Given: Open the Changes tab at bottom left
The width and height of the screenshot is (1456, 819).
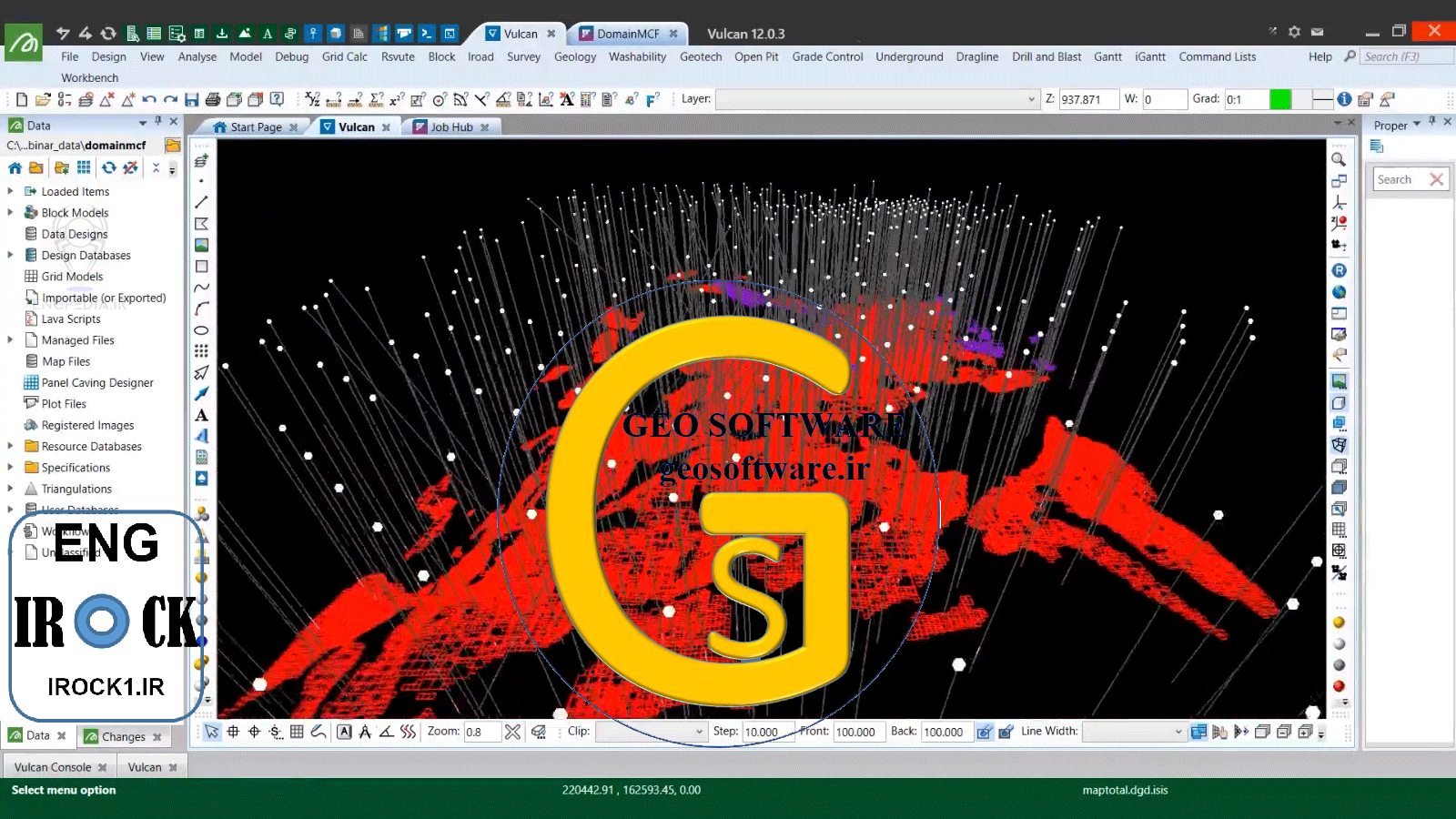Looking at the screenshot, I should click(x=123, y=736).
